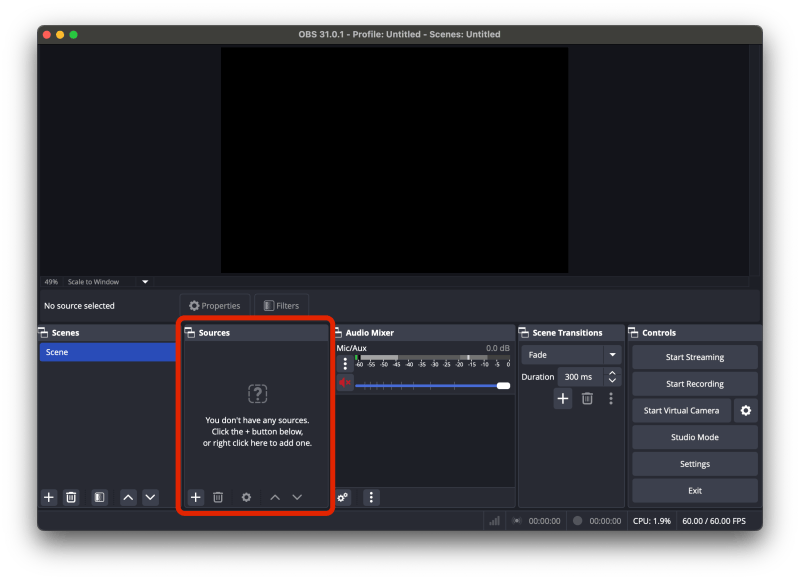The width and height of the screenshot is (800, 580).
Task: Click the Scenes dock panel icon
Action: tap(44, 333)
